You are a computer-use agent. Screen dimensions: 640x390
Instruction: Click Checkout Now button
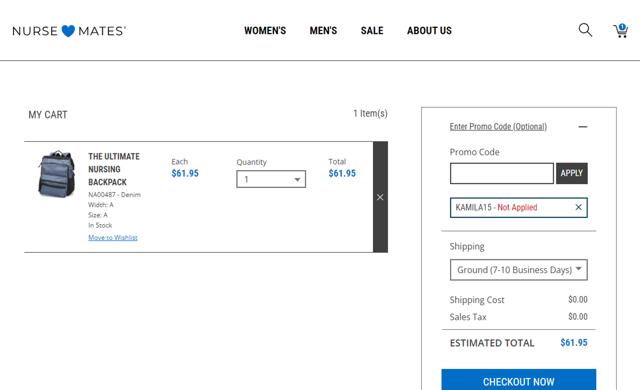pyautogui.click(x=519, y=380)
